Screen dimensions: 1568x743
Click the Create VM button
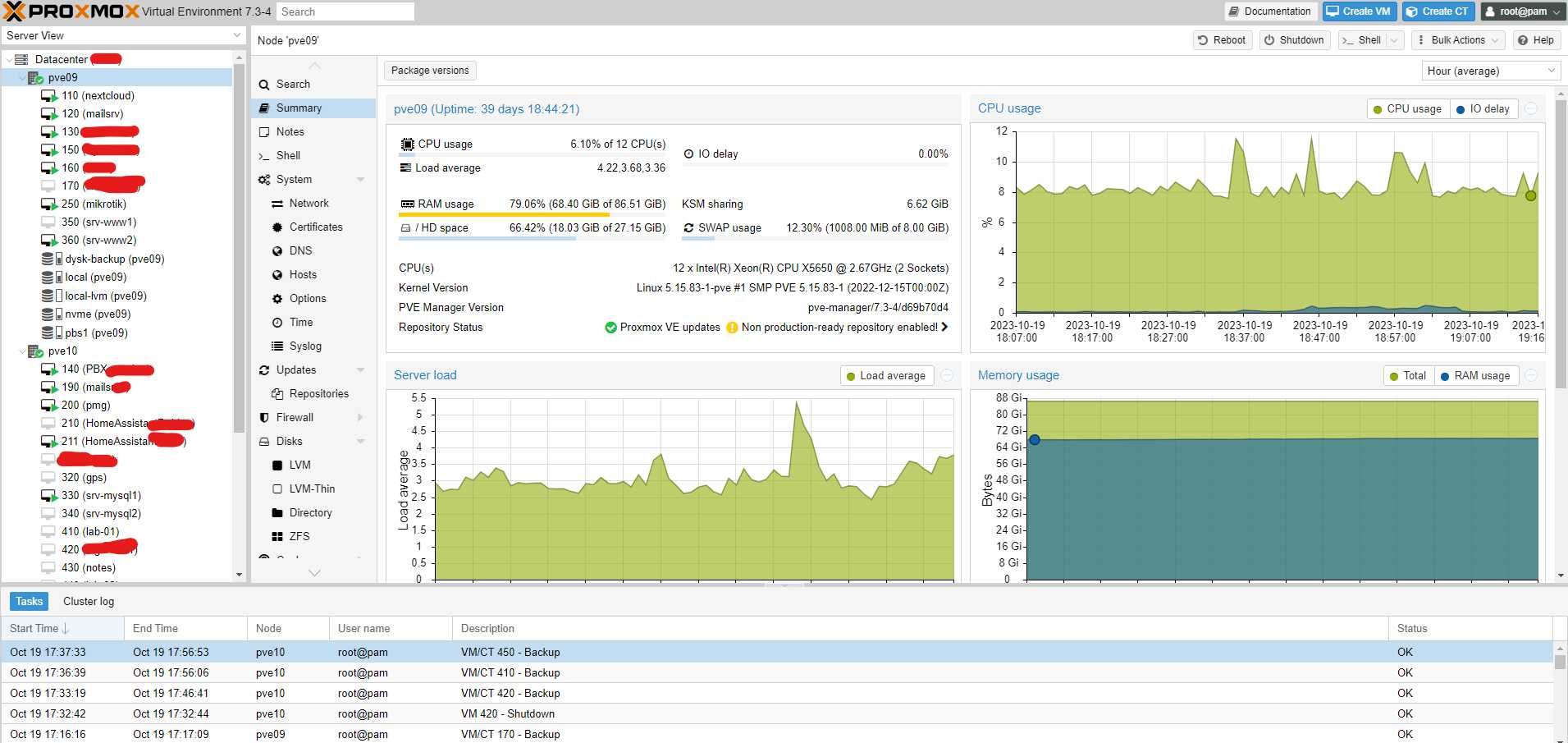point(1359,11)
